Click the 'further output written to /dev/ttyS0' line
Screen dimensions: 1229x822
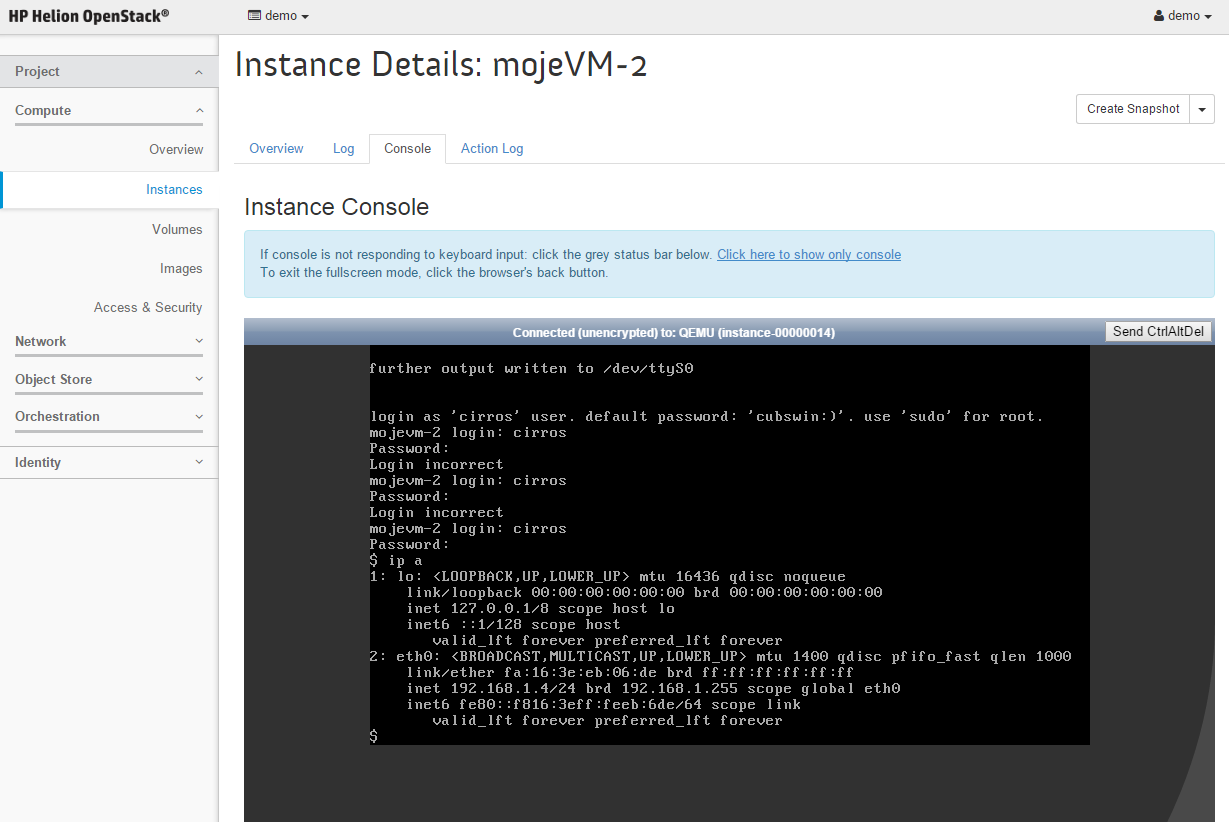click(531, 369)
